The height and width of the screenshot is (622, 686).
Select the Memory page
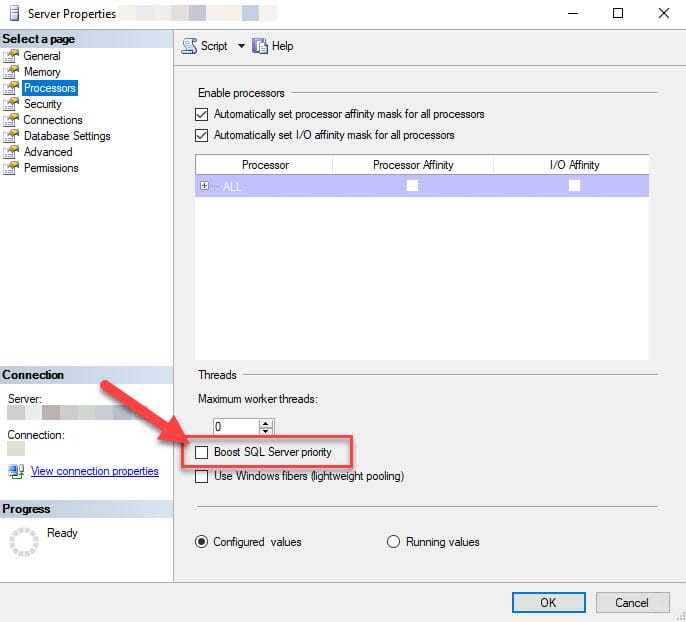click(42, 72)
